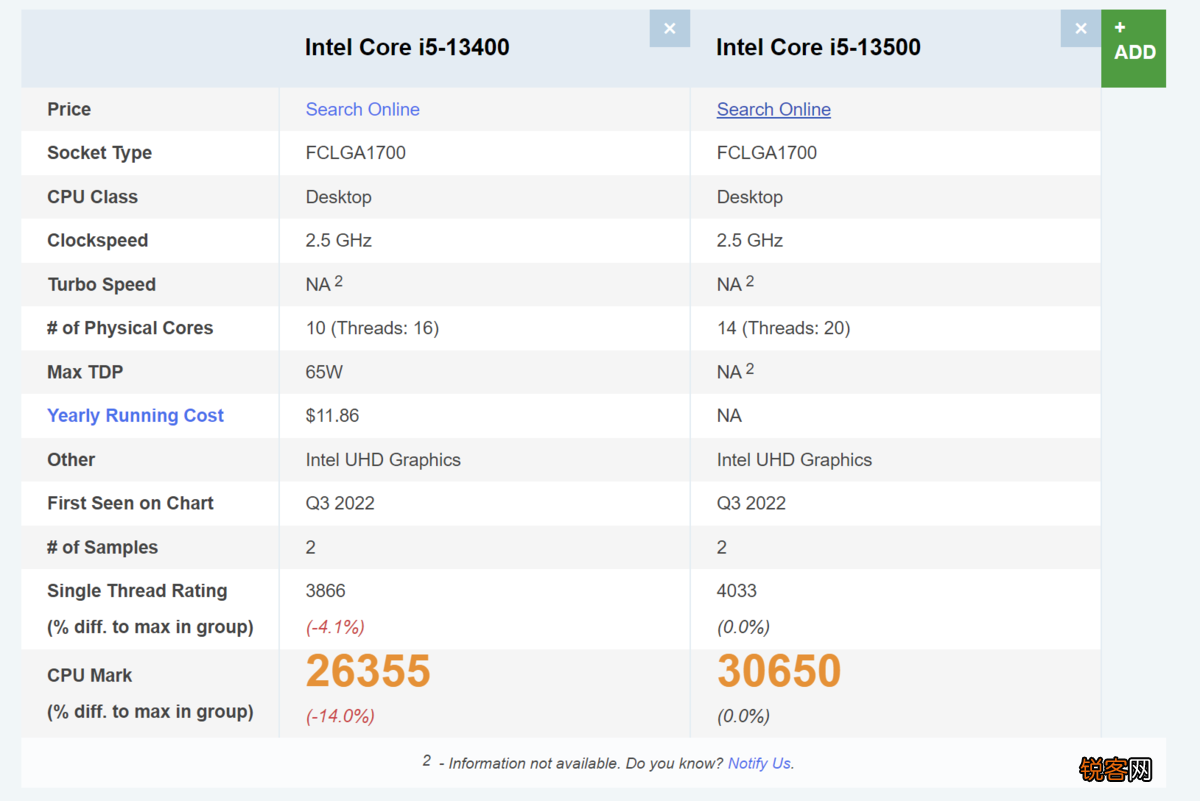Select the 65W Max TDP value
This screenshot has height=801, width=1200.
[324, 372]
